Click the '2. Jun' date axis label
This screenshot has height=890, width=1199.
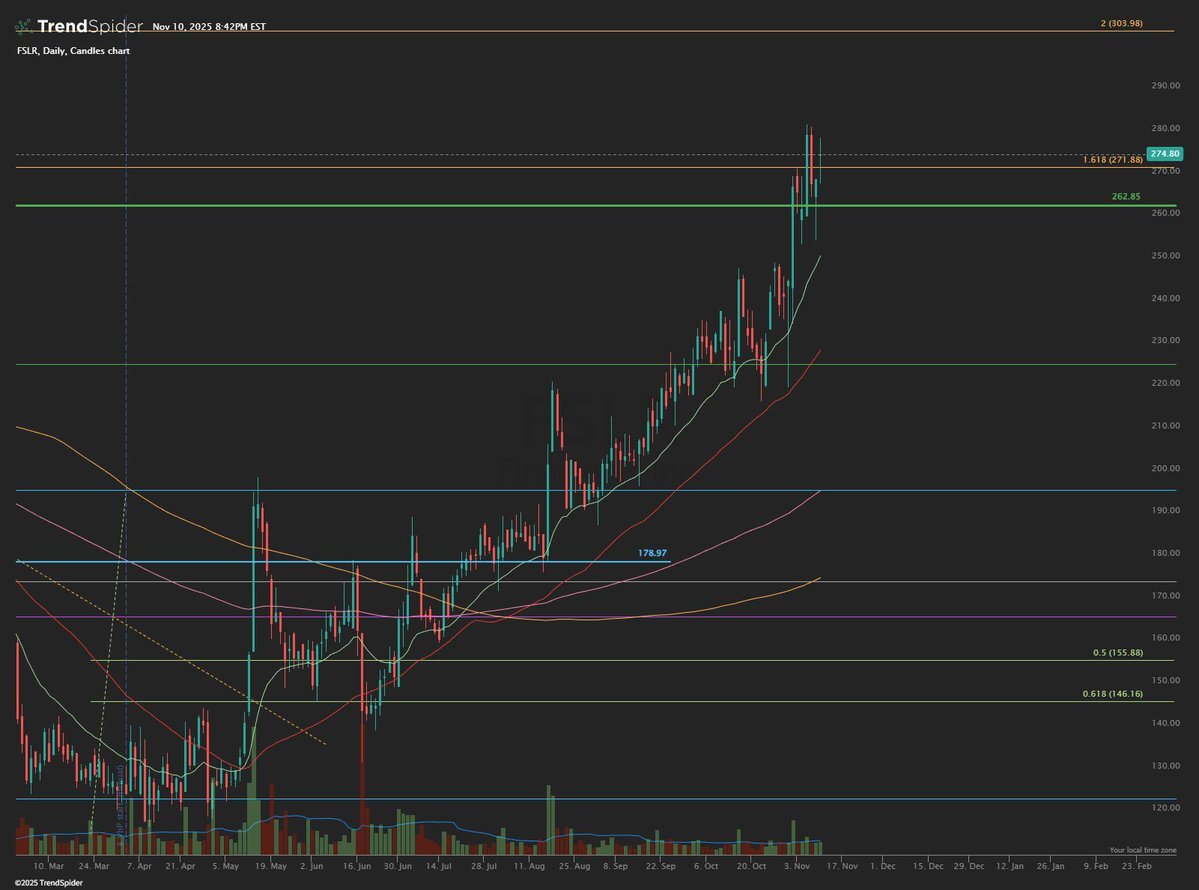click(311, 866)
